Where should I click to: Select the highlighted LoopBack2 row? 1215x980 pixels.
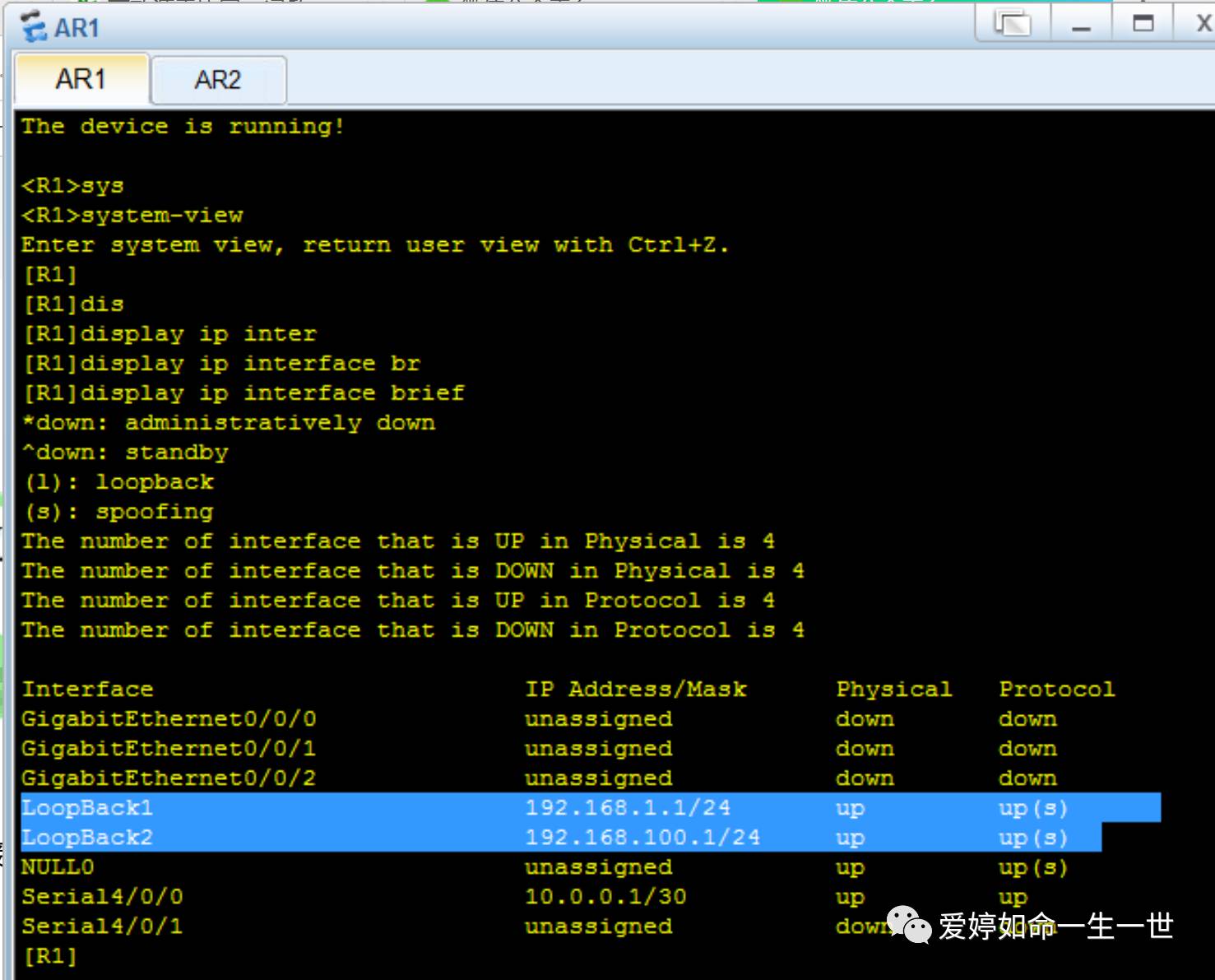coord(88,837)
